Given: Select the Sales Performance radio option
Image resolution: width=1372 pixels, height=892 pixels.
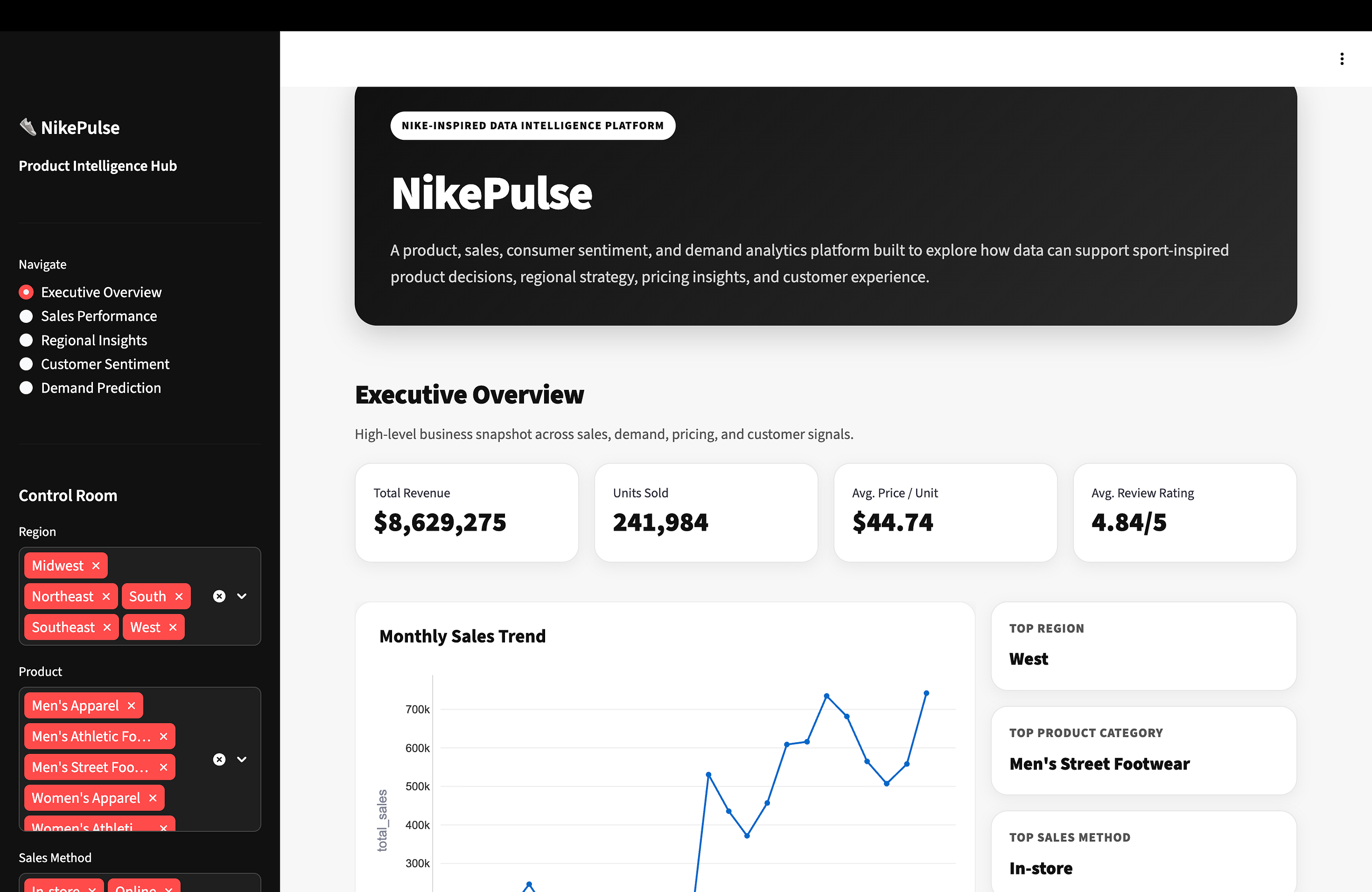Looking at the screenshot, I should pos(26,316).
